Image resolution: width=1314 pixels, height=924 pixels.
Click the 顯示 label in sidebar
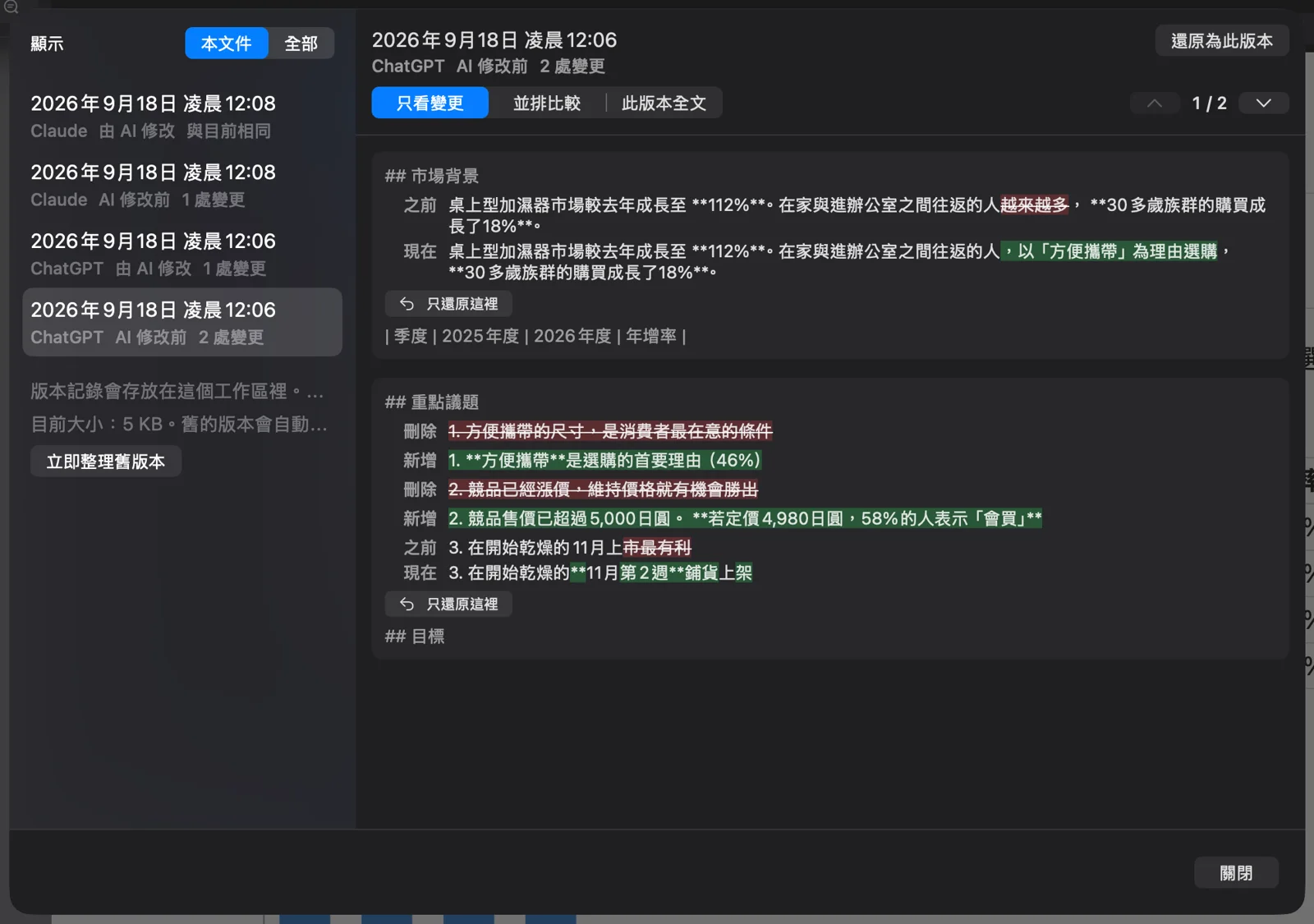(x=47, y=44)
